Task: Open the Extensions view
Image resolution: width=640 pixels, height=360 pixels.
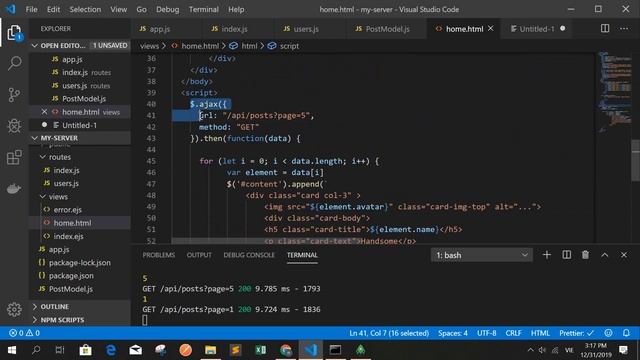Action: click(14, 157)
